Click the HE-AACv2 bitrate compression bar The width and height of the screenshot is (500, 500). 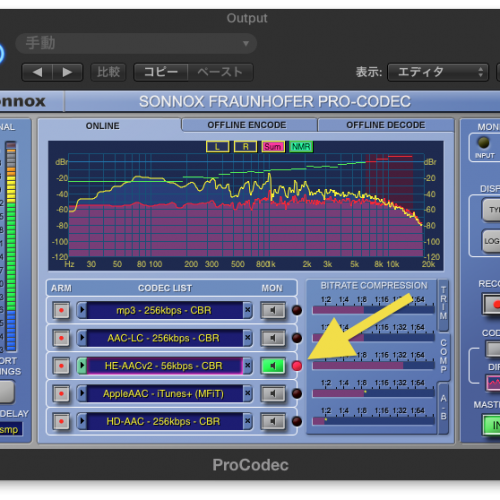[373, 366]
